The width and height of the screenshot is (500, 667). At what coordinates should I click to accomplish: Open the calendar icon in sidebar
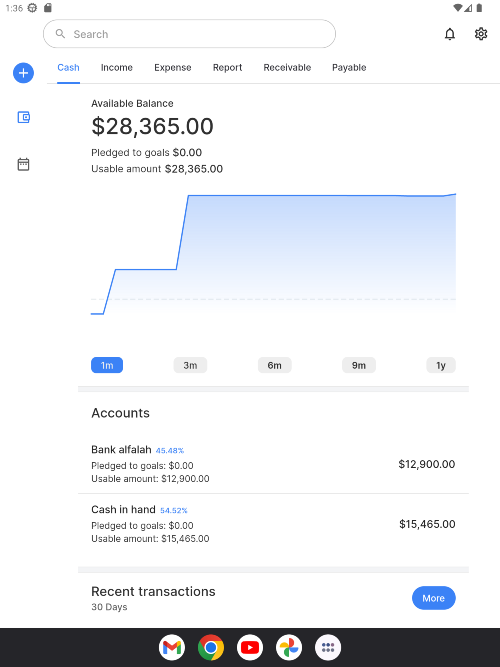coord(23,164)
